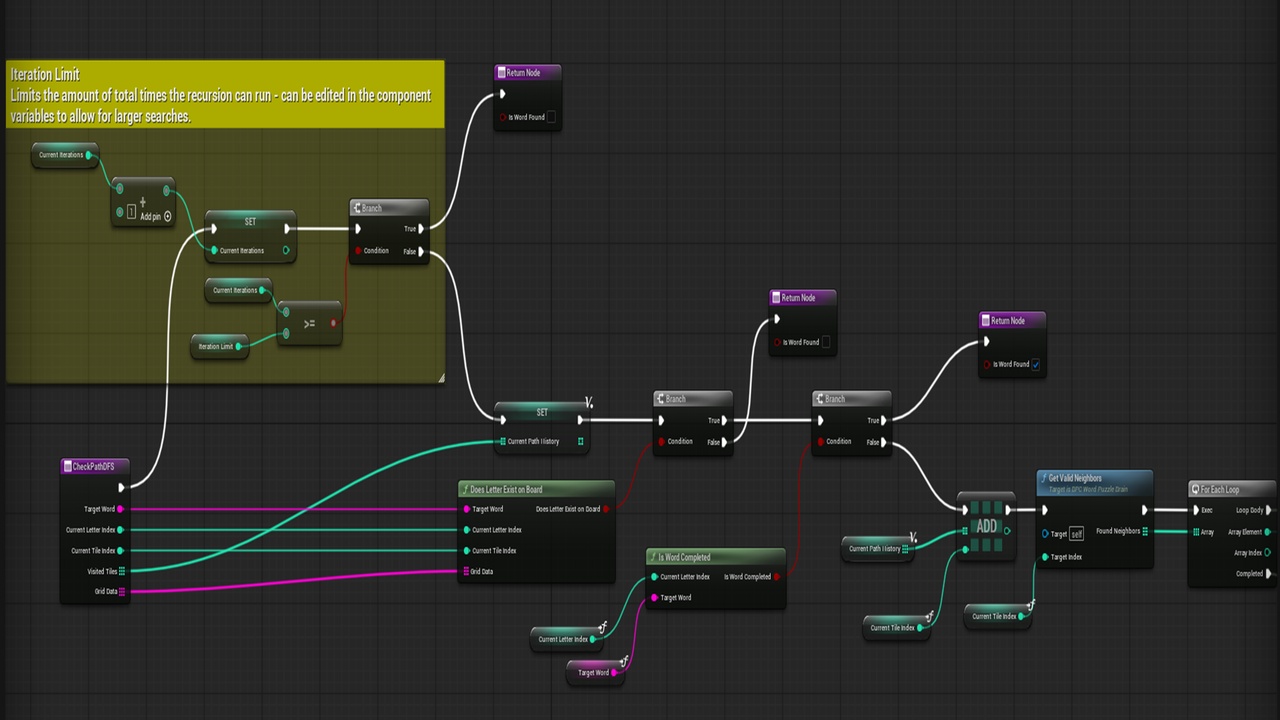Select the Iteration Limit variable node

[x=219, y=346]
